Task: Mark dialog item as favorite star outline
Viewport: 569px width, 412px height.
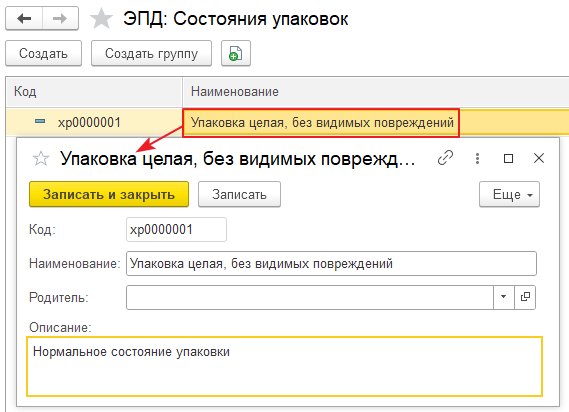Action: click(41, 159)
